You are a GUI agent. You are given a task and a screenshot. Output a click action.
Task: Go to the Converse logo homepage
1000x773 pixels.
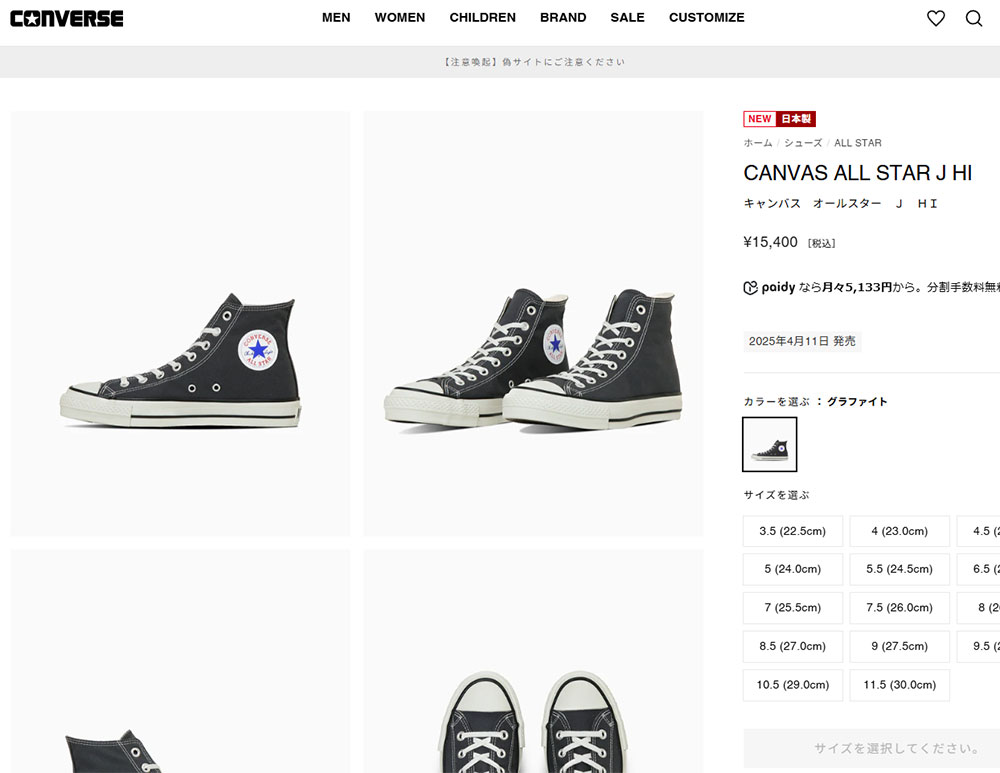(67, 18)
